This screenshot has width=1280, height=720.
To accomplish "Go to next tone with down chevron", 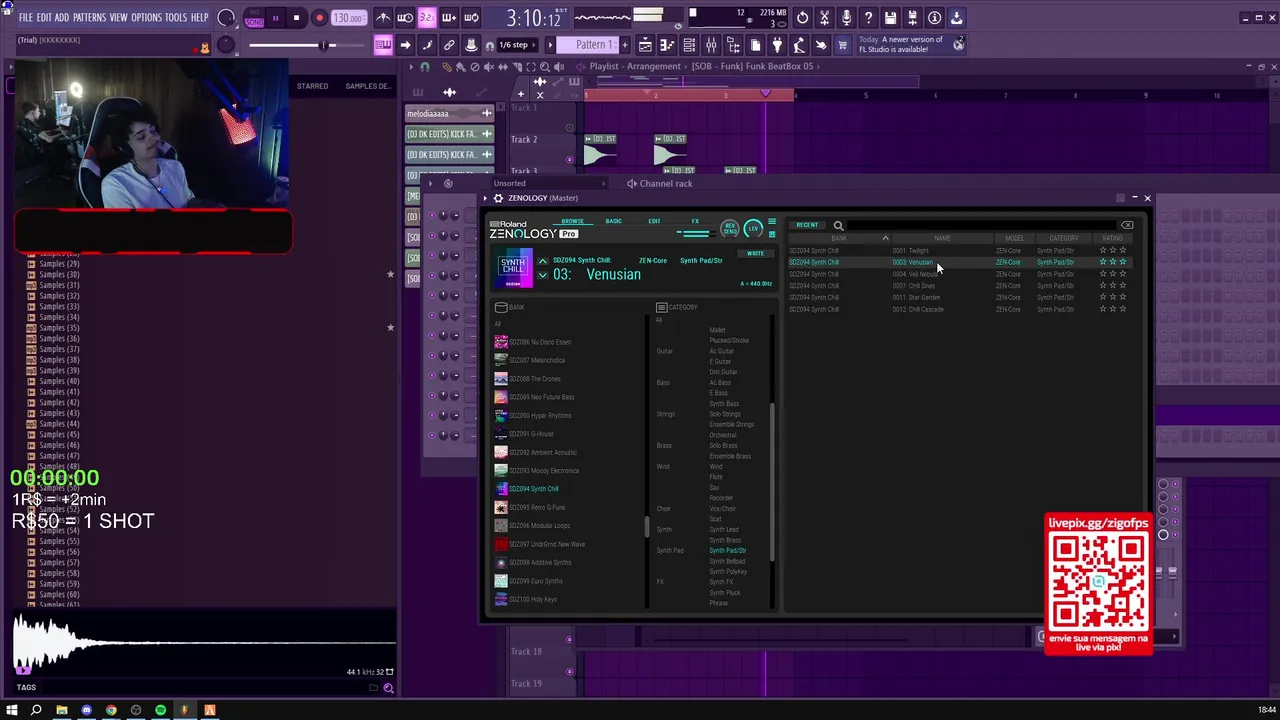I will point(543,275).
